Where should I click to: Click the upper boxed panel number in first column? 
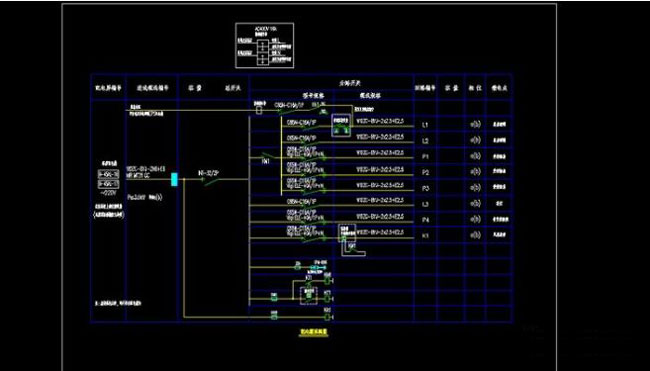pyautogui.click(x=109, y=174)
